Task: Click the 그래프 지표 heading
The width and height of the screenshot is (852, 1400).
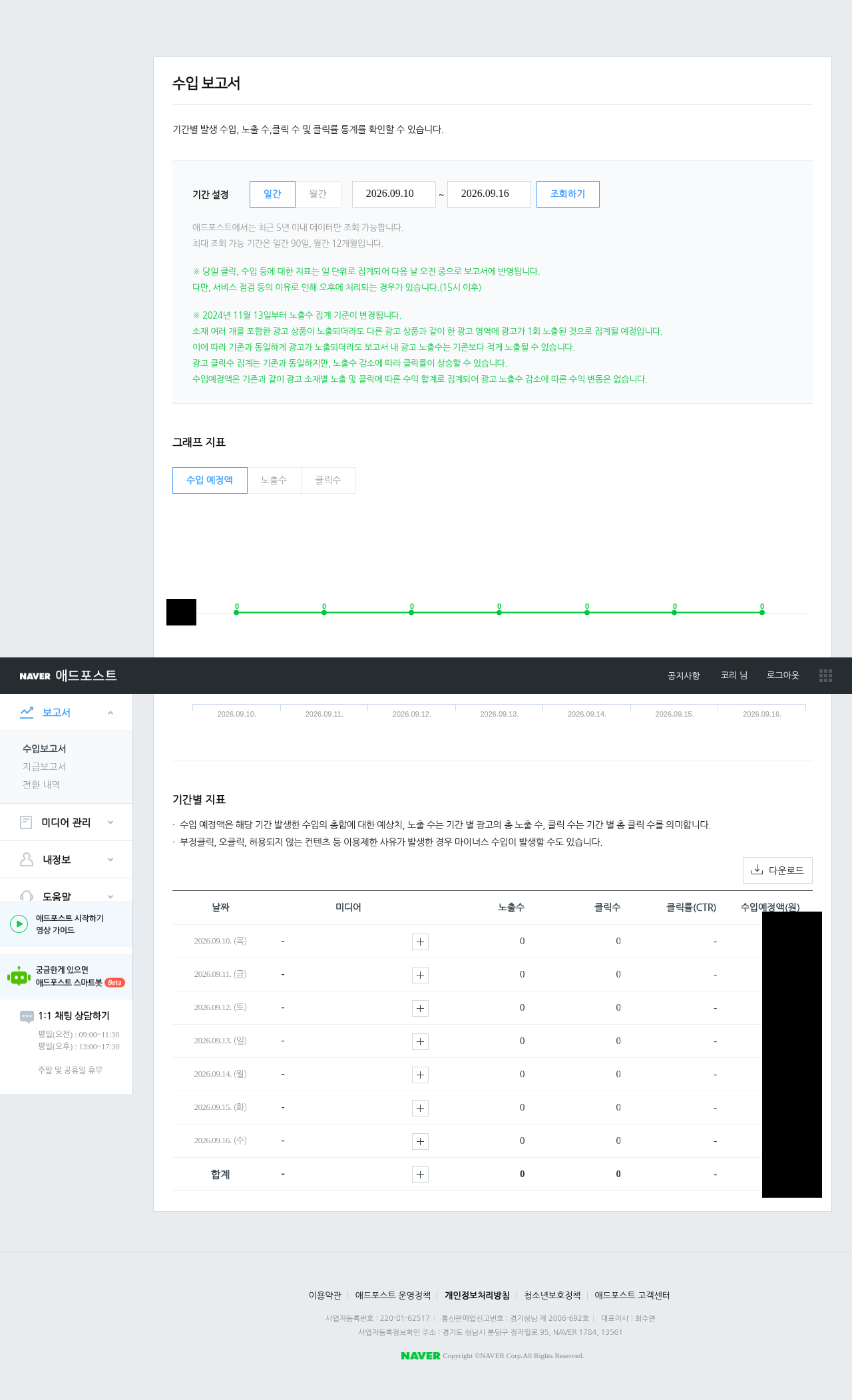Action: [199, 442]
